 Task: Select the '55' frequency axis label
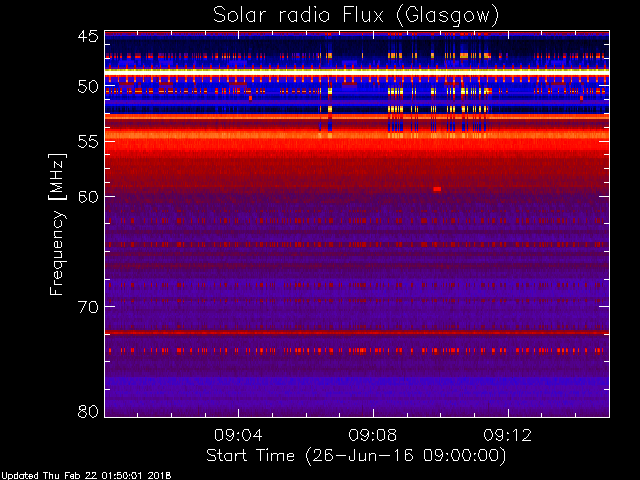[88, 142]
